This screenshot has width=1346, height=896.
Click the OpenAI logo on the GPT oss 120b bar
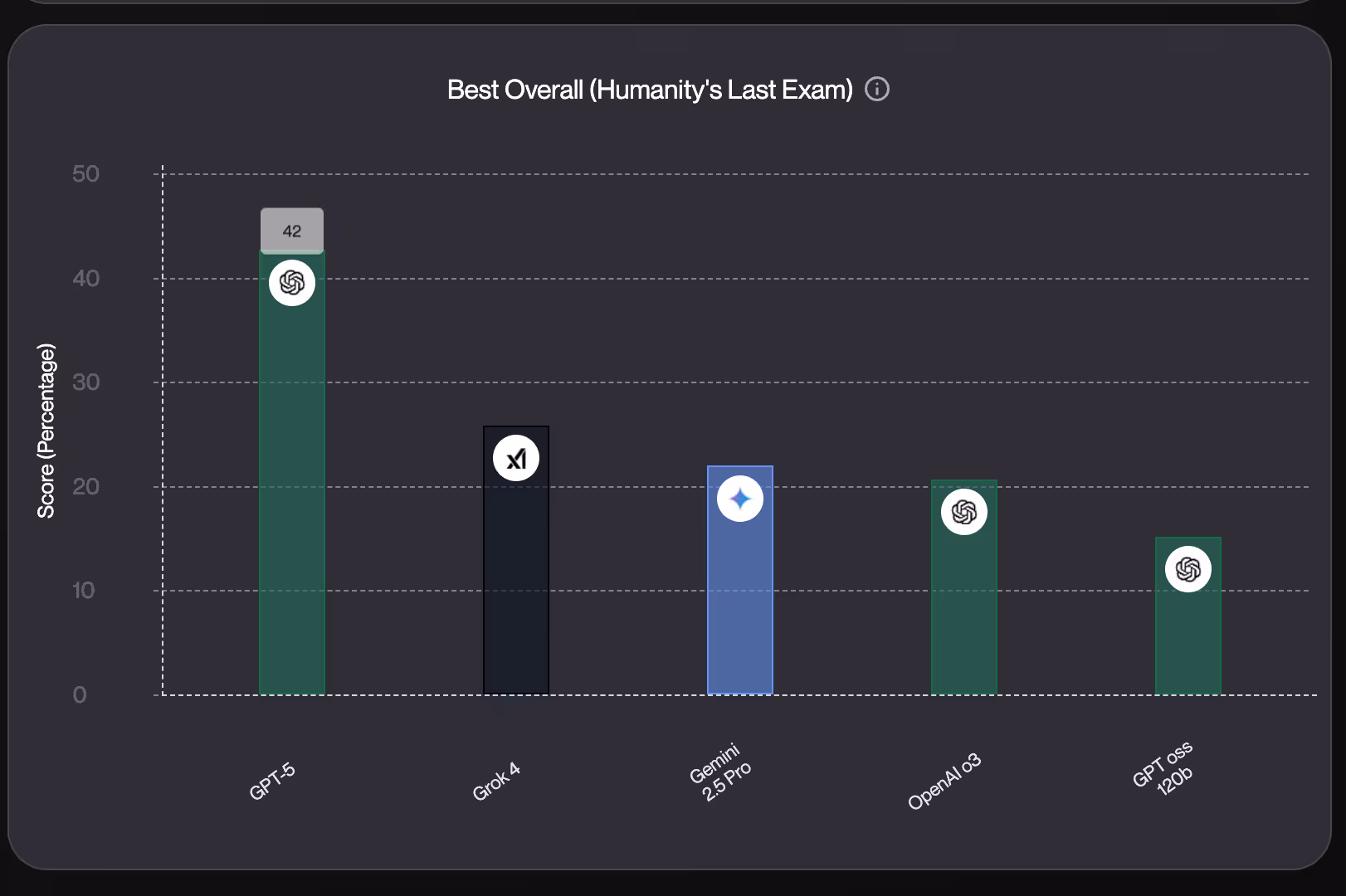pyautogui.click(x=1188, y=569)
